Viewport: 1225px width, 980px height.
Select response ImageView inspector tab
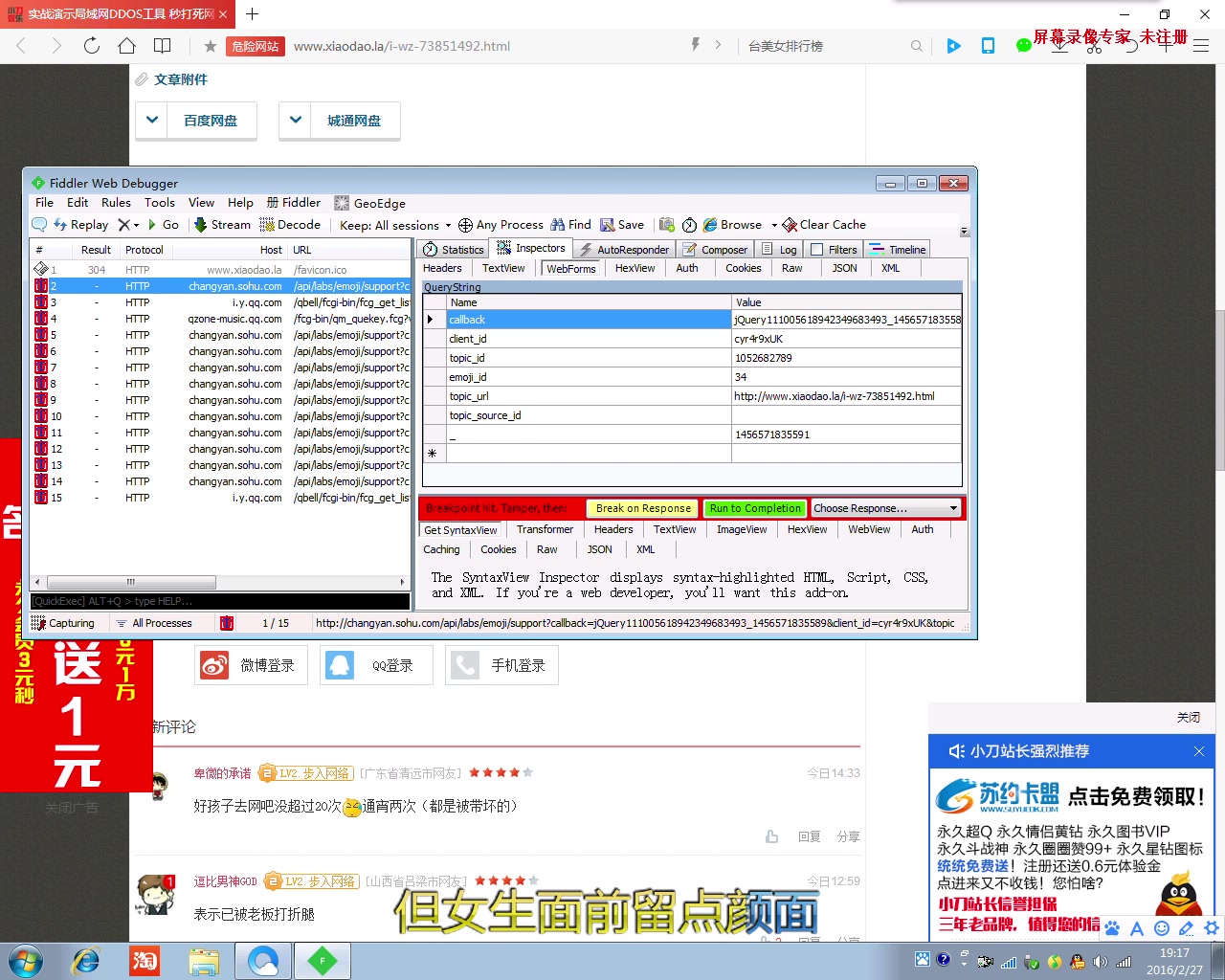point(742,529)
